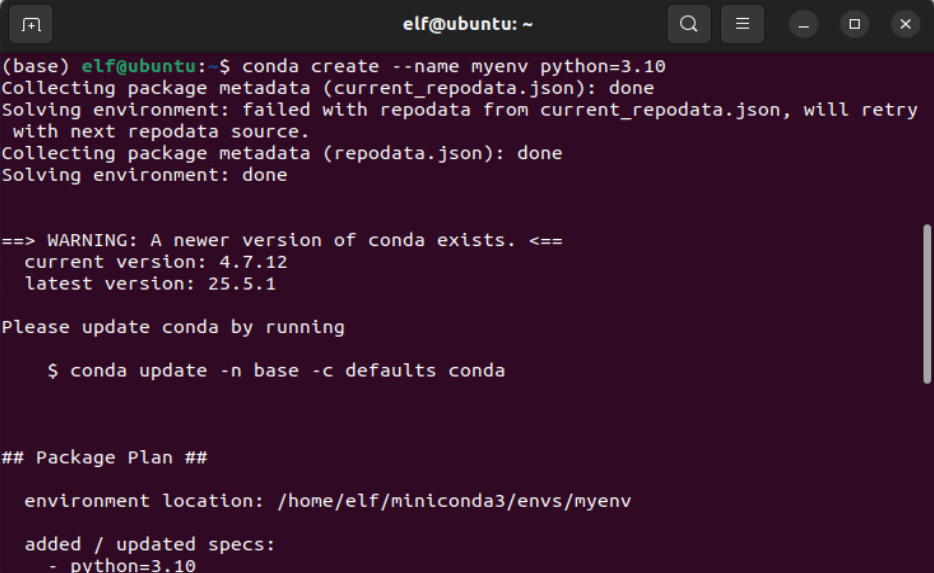Screen dimensions: 934x573
Task: Click the elf@ubuntu window title
Action: coord(466,24)
